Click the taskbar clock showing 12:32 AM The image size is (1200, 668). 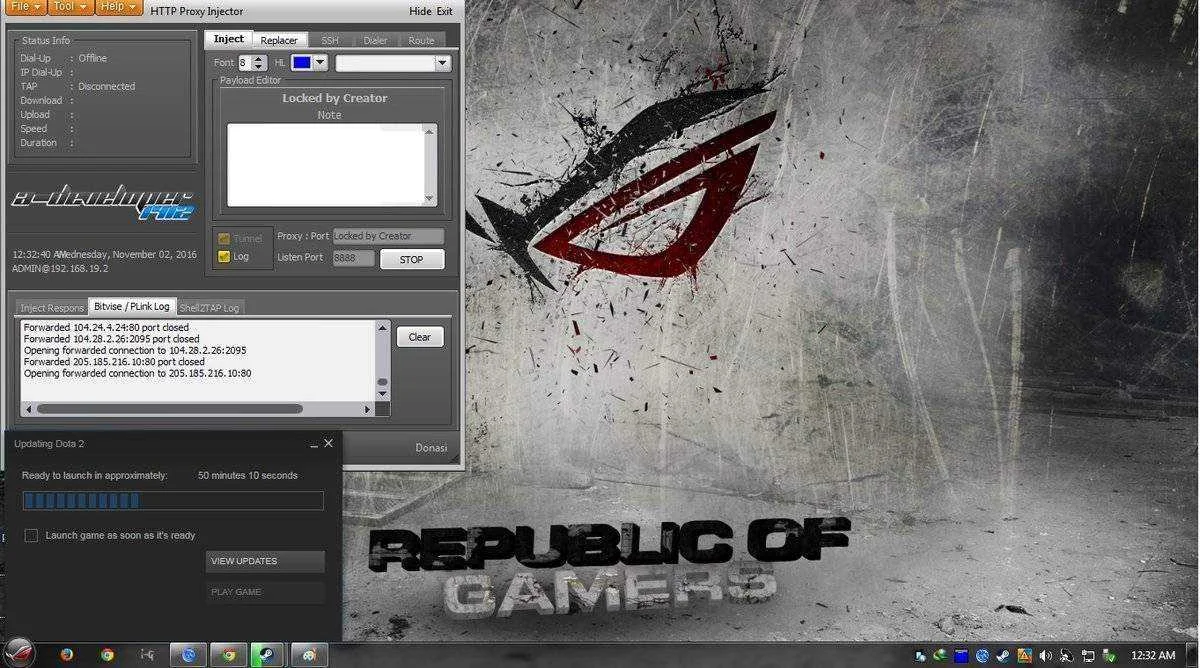coord(1153,655)
